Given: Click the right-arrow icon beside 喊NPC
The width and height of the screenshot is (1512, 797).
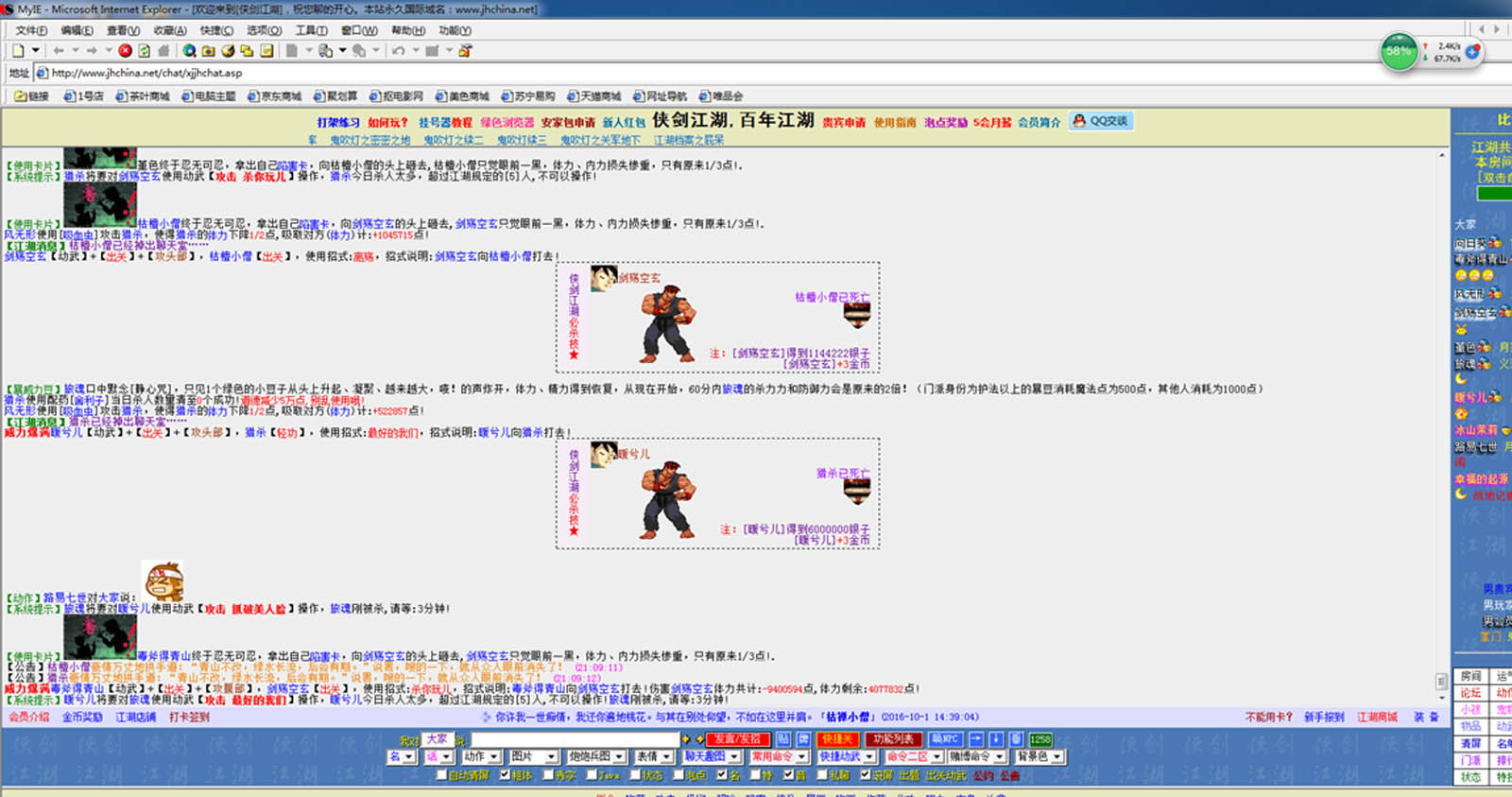Looking at the screenshot, I should [x=976, y=738].
